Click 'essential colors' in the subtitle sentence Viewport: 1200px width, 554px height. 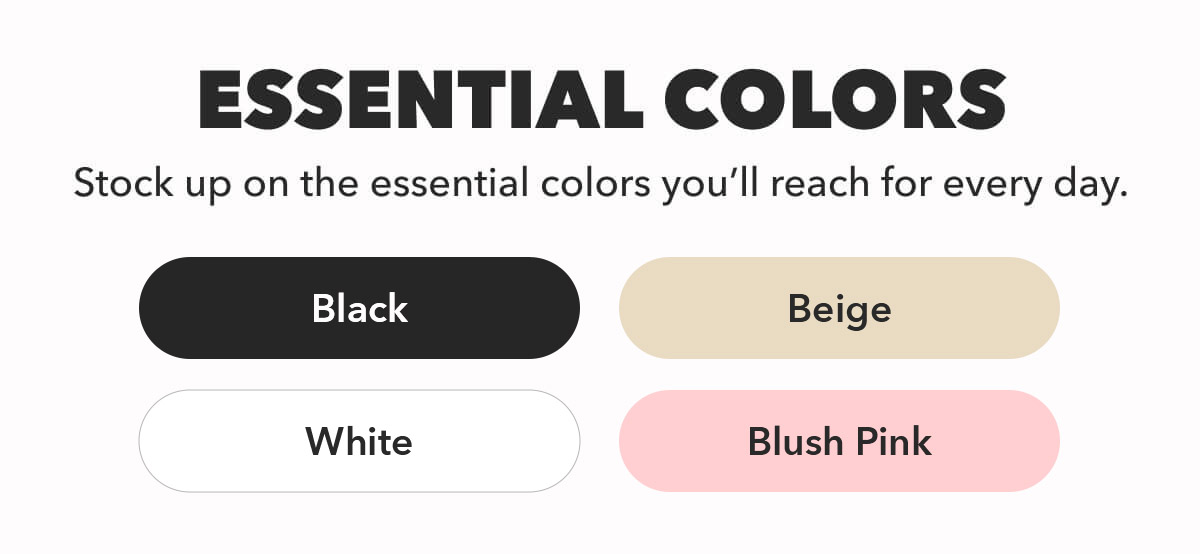coord(512,185)
